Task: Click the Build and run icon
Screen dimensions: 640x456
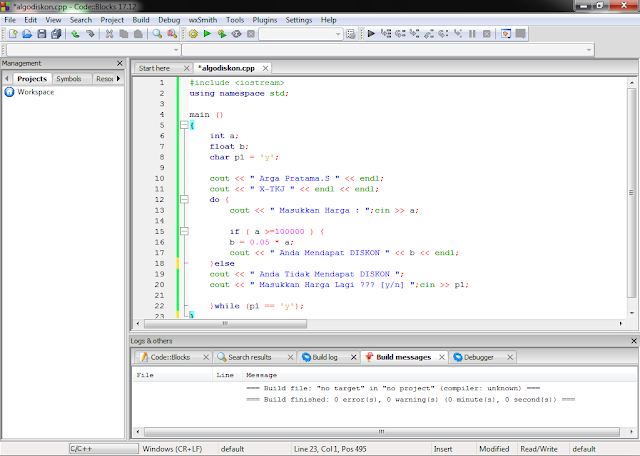Action: pos(222,34)
